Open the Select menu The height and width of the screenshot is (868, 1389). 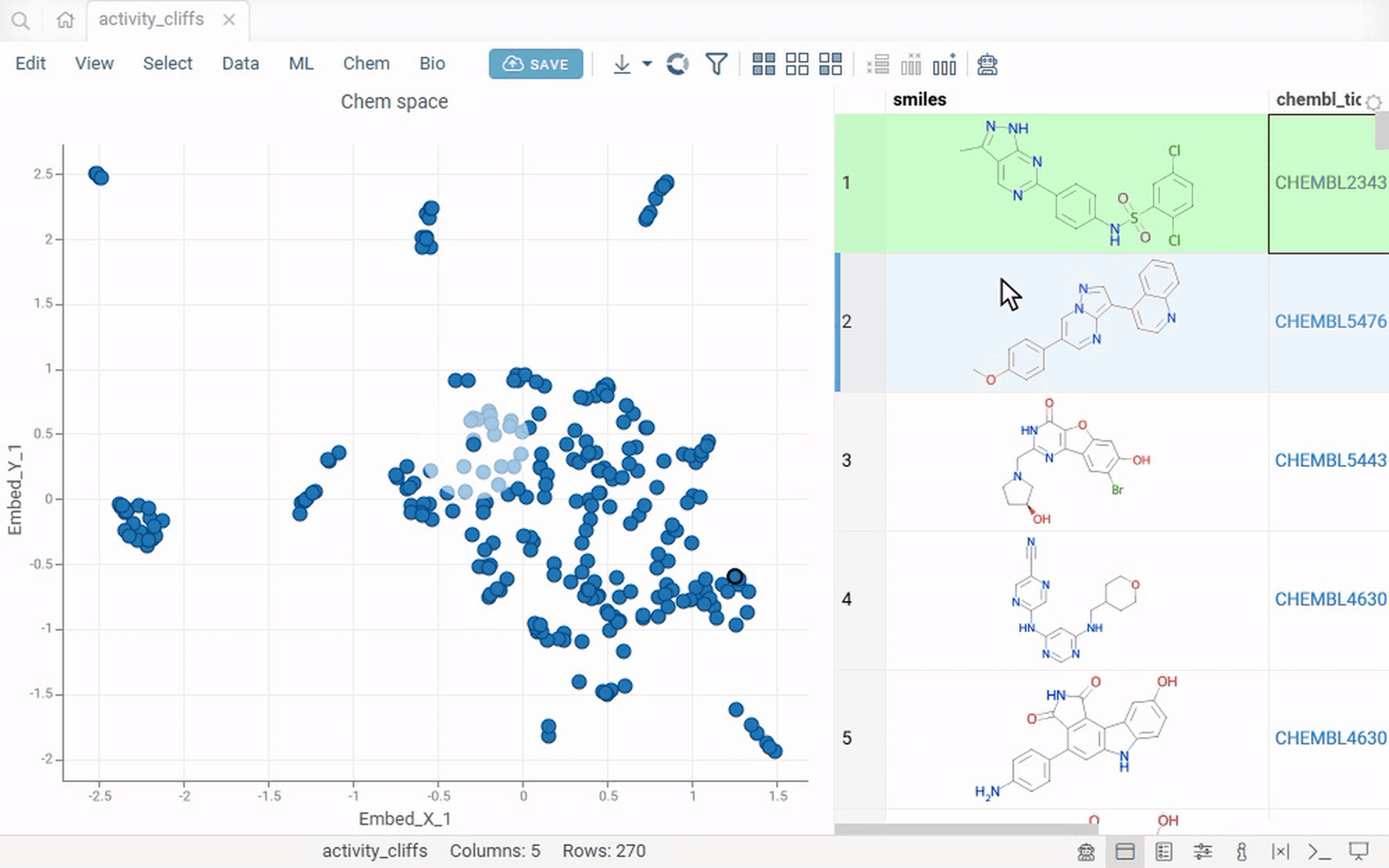pos(168,63)
